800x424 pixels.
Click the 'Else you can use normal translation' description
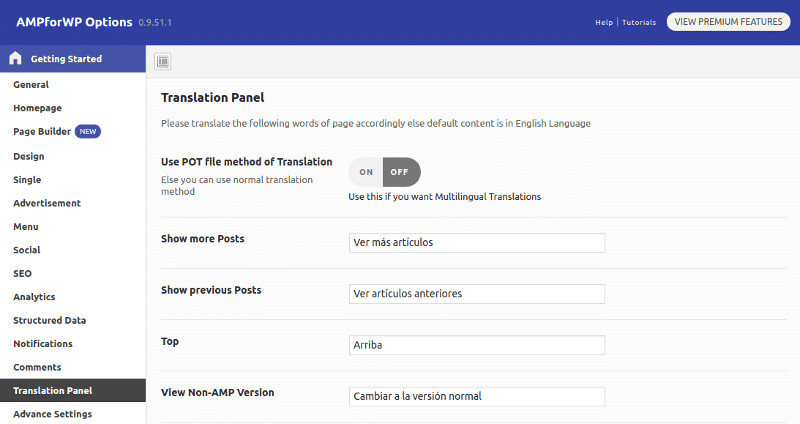237,186
